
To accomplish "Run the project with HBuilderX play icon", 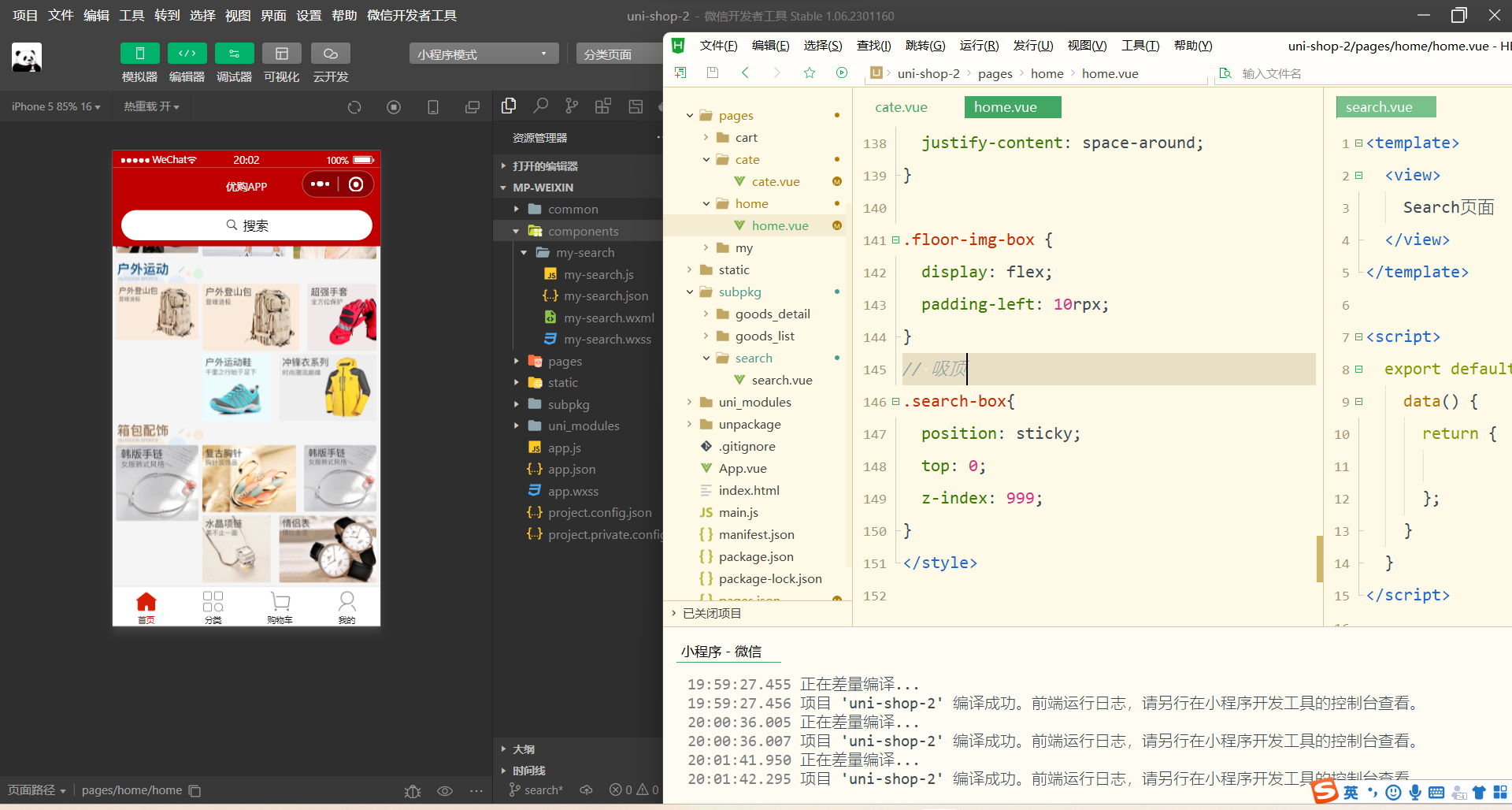I will 841,72.
